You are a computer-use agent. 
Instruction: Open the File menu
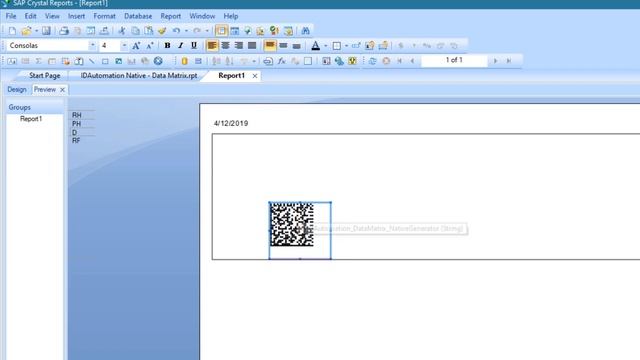(x=11, y=16)
